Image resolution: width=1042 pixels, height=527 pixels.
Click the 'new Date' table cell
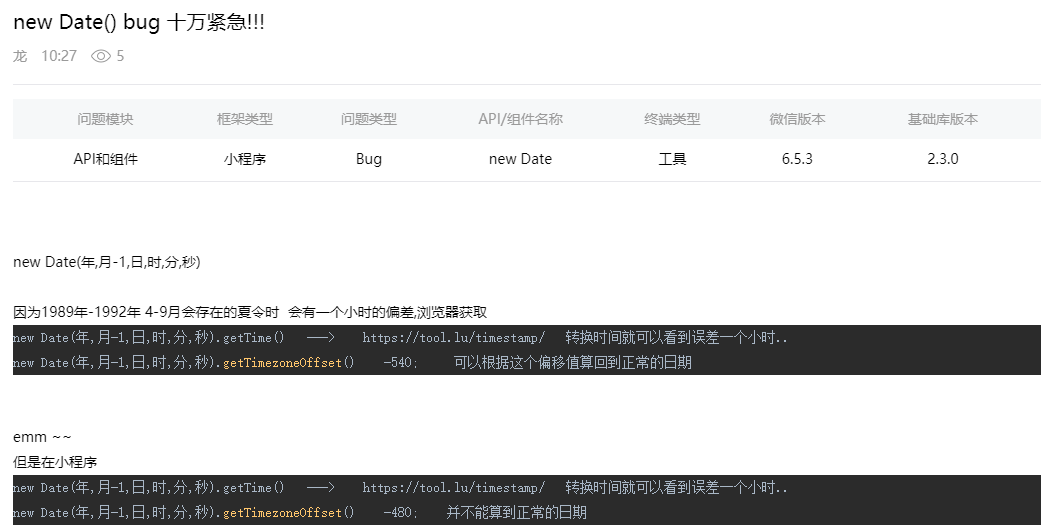[520, 159]
